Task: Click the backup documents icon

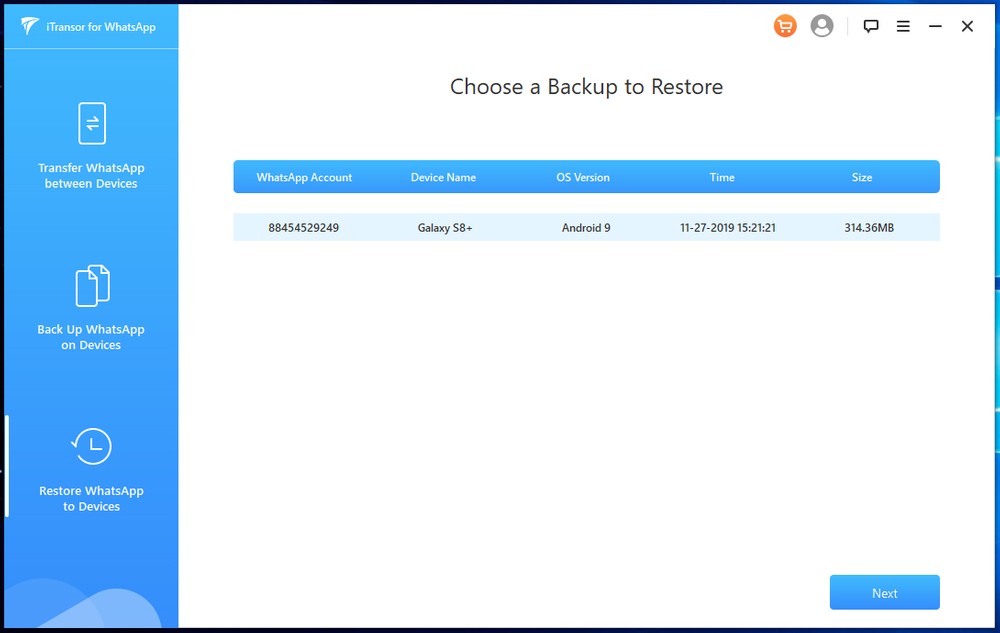Action: [x=92, y=286]
